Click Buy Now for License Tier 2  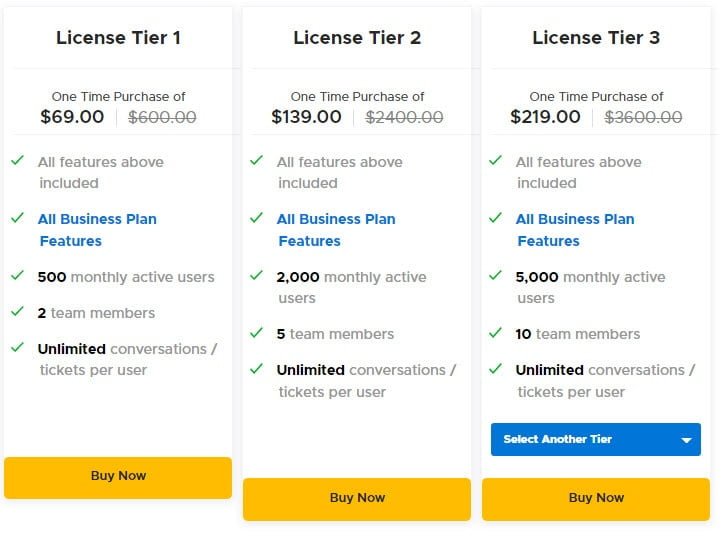point(357,498)
